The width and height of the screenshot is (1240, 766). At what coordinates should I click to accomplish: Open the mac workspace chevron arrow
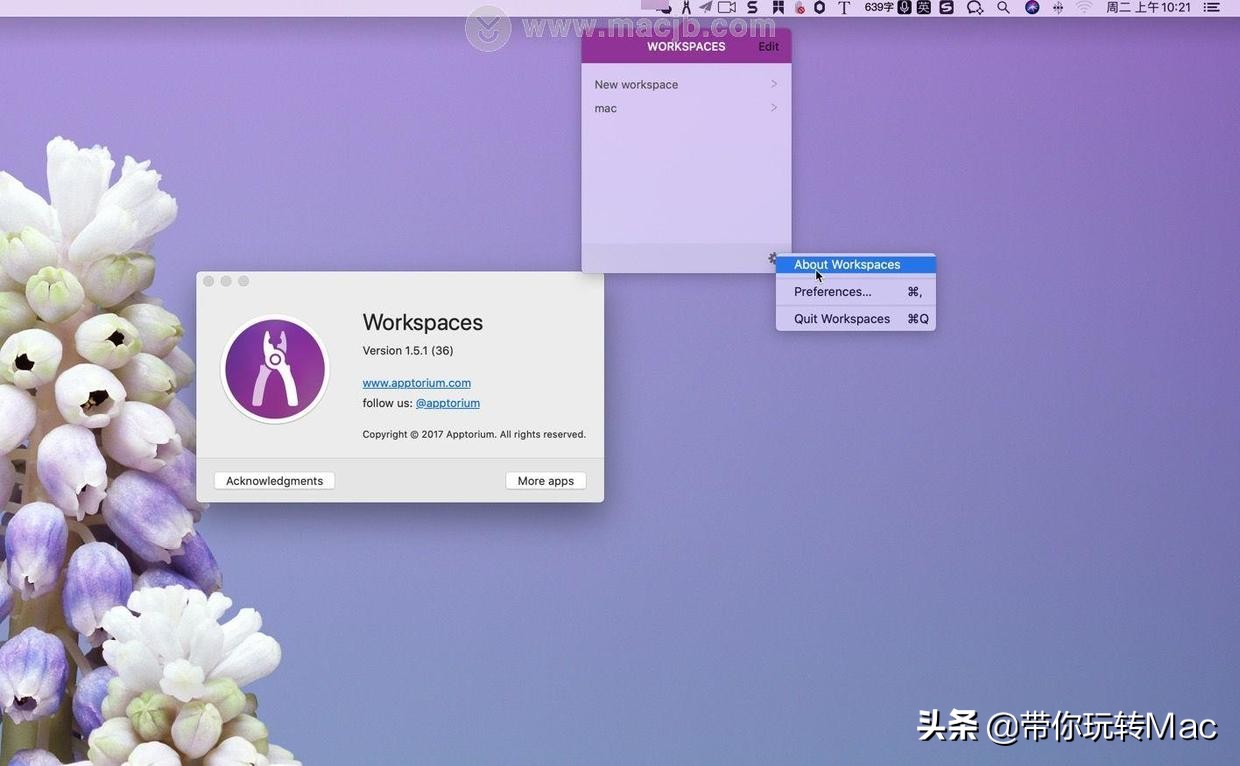(772, 107)
